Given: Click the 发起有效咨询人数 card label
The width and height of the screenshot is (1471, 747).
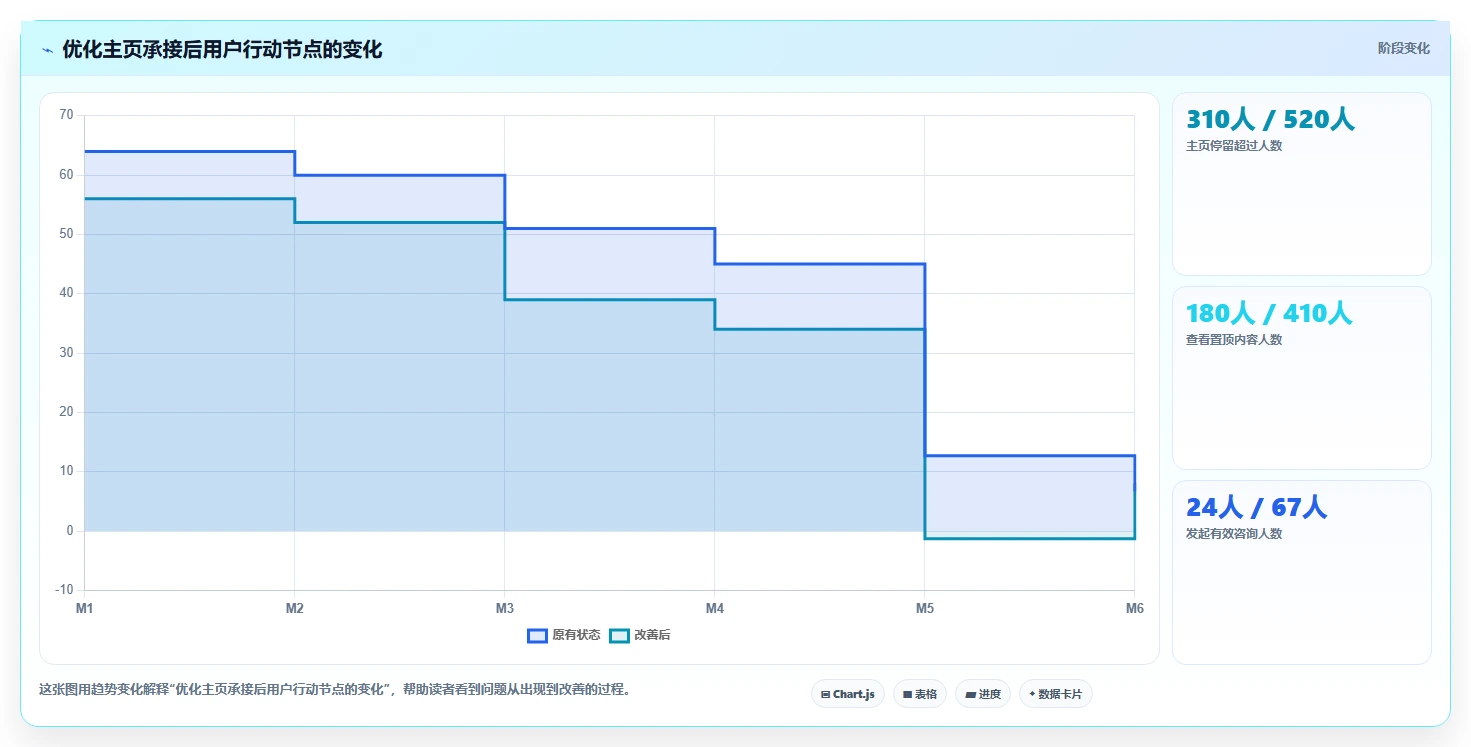Looking at the screenshot, I should [x=1234, y=533].
